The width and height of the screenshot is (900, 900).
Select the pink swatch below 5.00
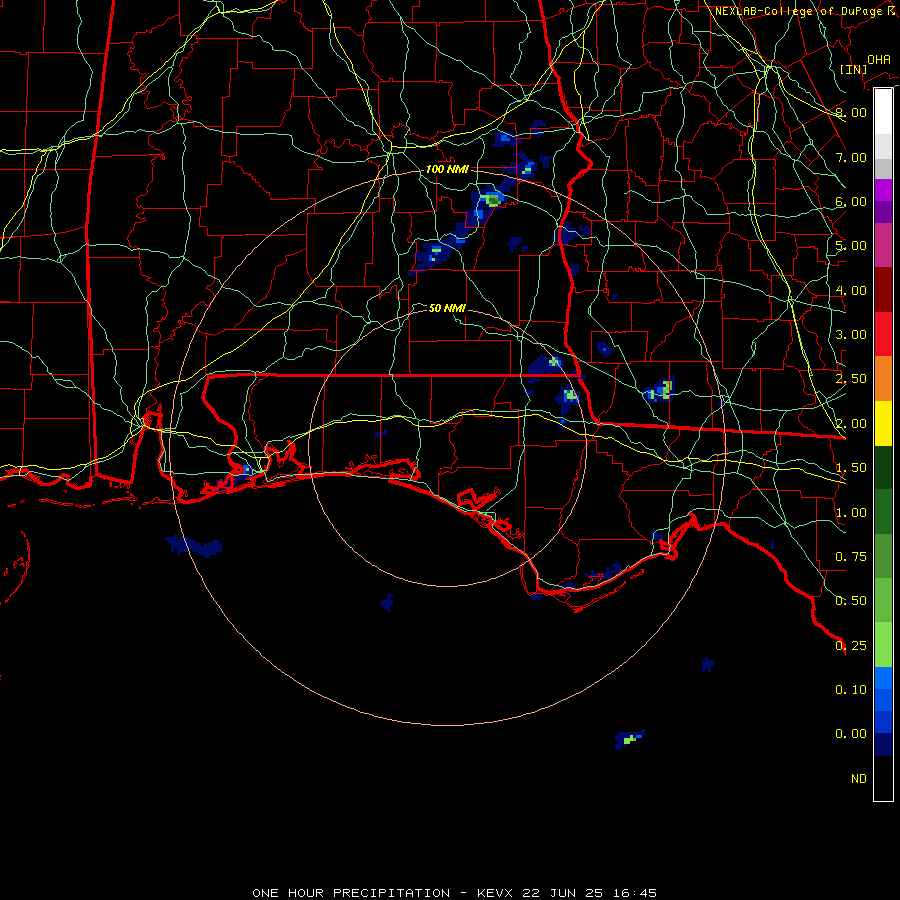883,245
